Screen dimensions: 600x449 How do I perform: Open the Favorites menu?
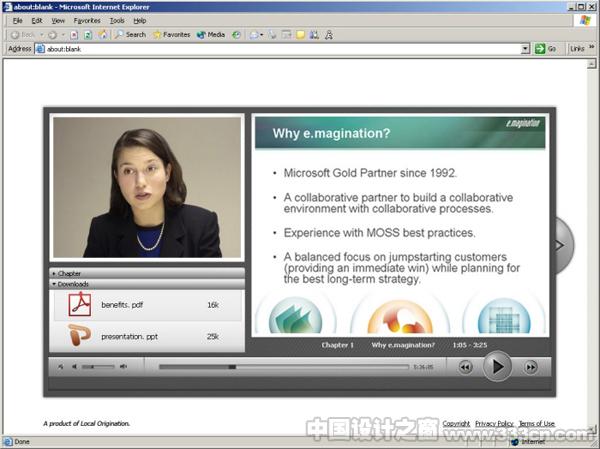pyautogui.click(x=87, y=21)
